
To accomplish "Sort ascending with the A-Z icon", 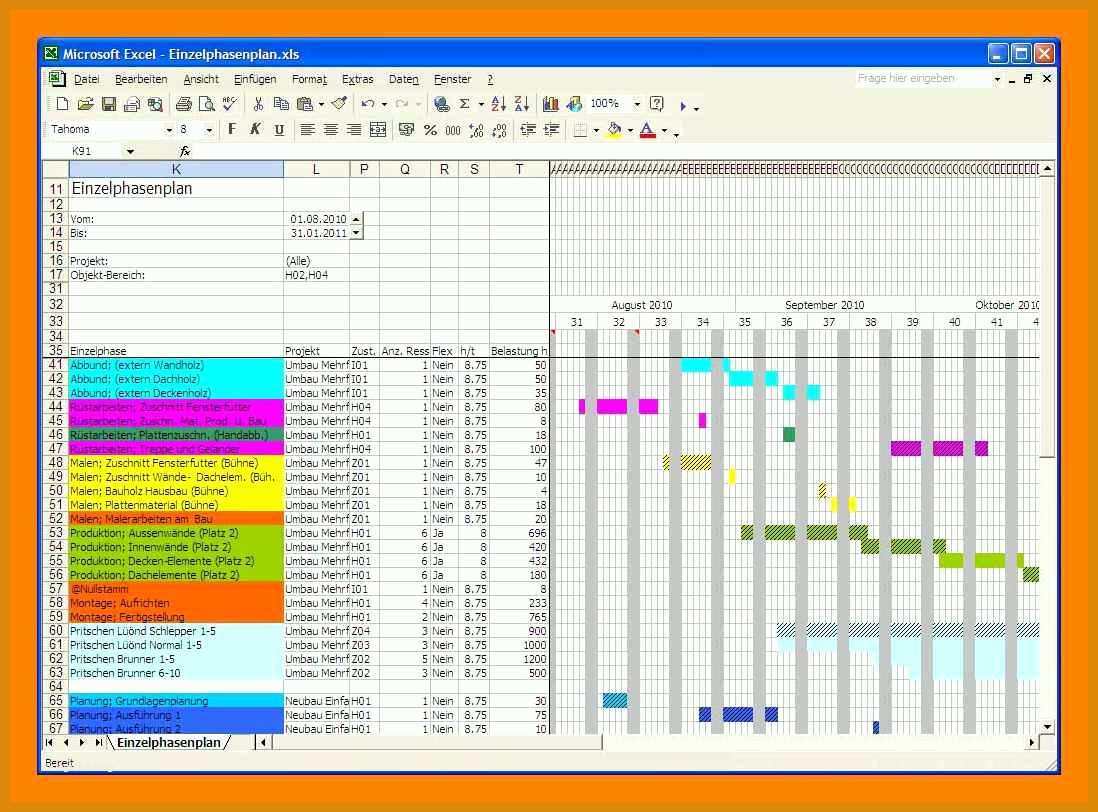I will tap(499, 104).
